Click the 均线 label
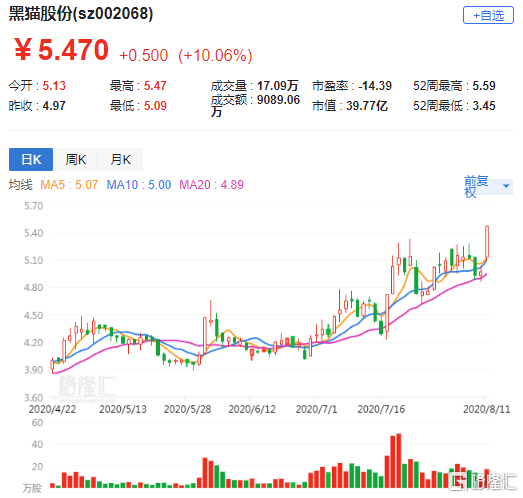This screenshot has width=523, height=498. click(x=21, y=184)
